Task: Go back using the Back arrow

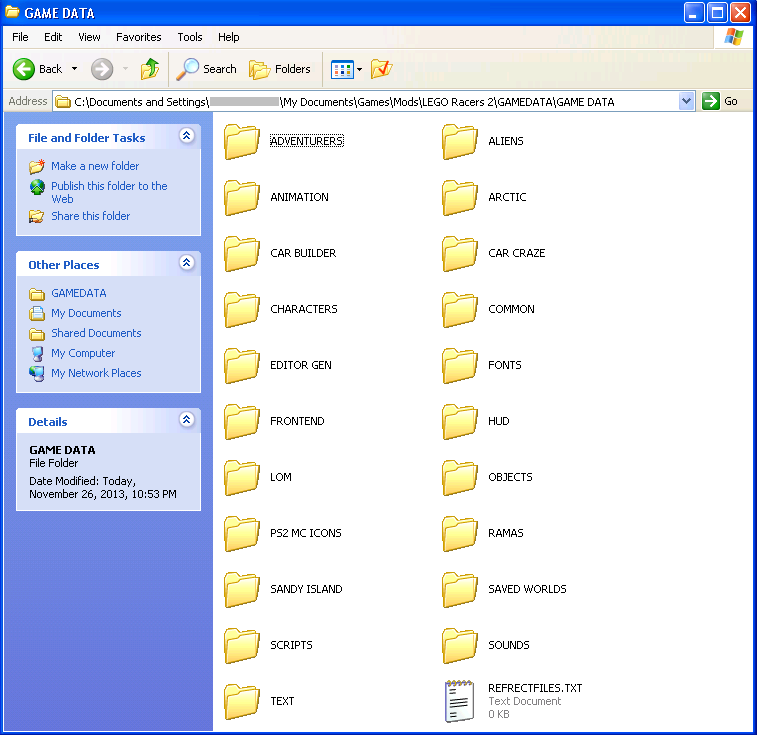Action: tap(24, 69)
